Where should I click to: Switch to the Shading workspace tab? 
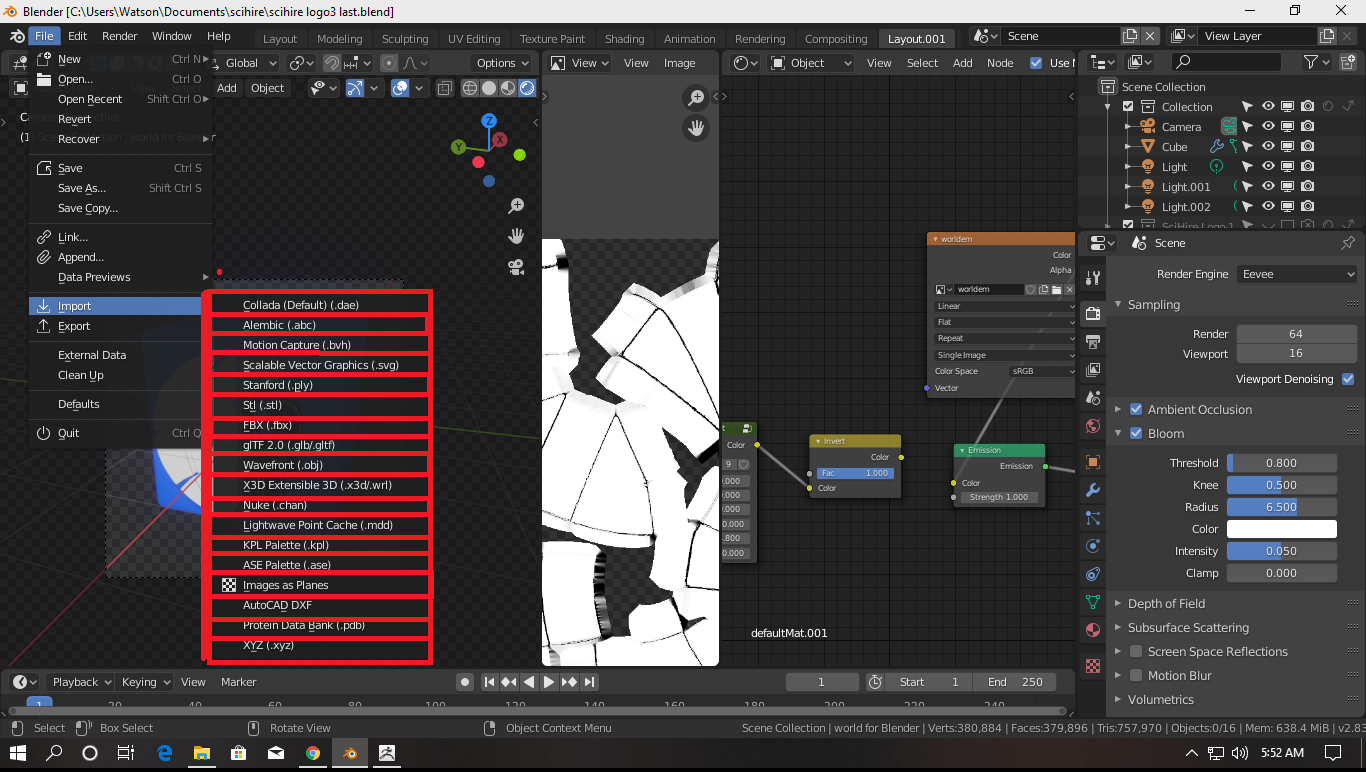coord(624,39)
